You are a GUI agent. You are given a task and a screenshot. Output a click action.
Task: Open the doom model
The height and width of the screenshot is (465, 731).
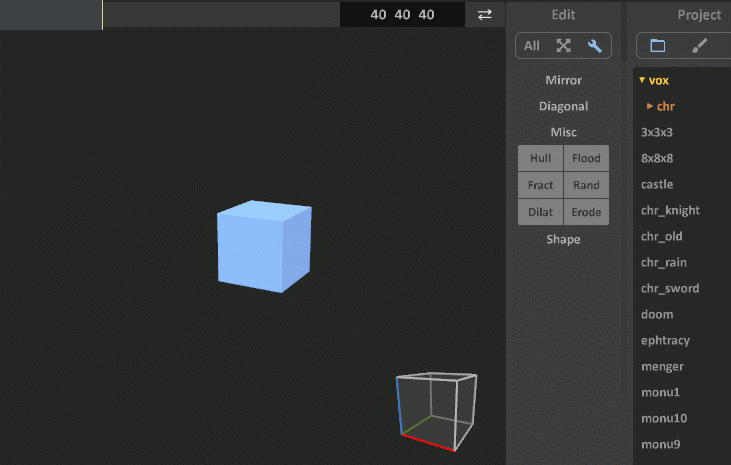click(656, 315)
